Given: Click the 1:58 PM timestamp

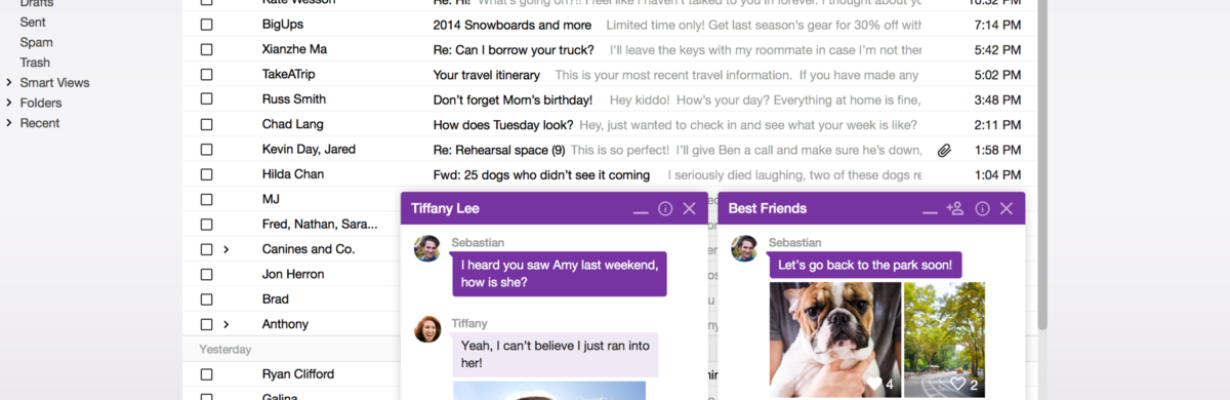Looking at the screenshot, I should [997, 150].
